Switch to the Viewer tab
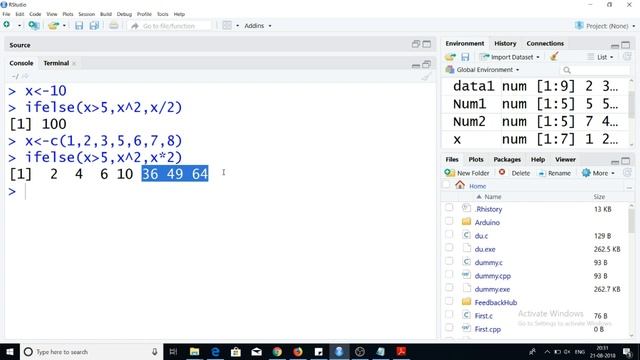The width and height of the screenshot is (640, 360). click(565, 160)
